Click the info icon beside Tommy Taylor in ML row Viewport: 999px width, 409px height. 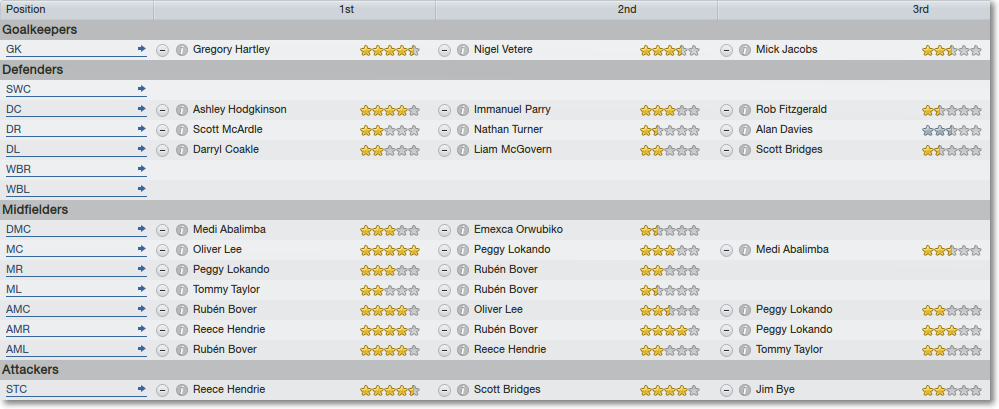(x=182, y=291)
